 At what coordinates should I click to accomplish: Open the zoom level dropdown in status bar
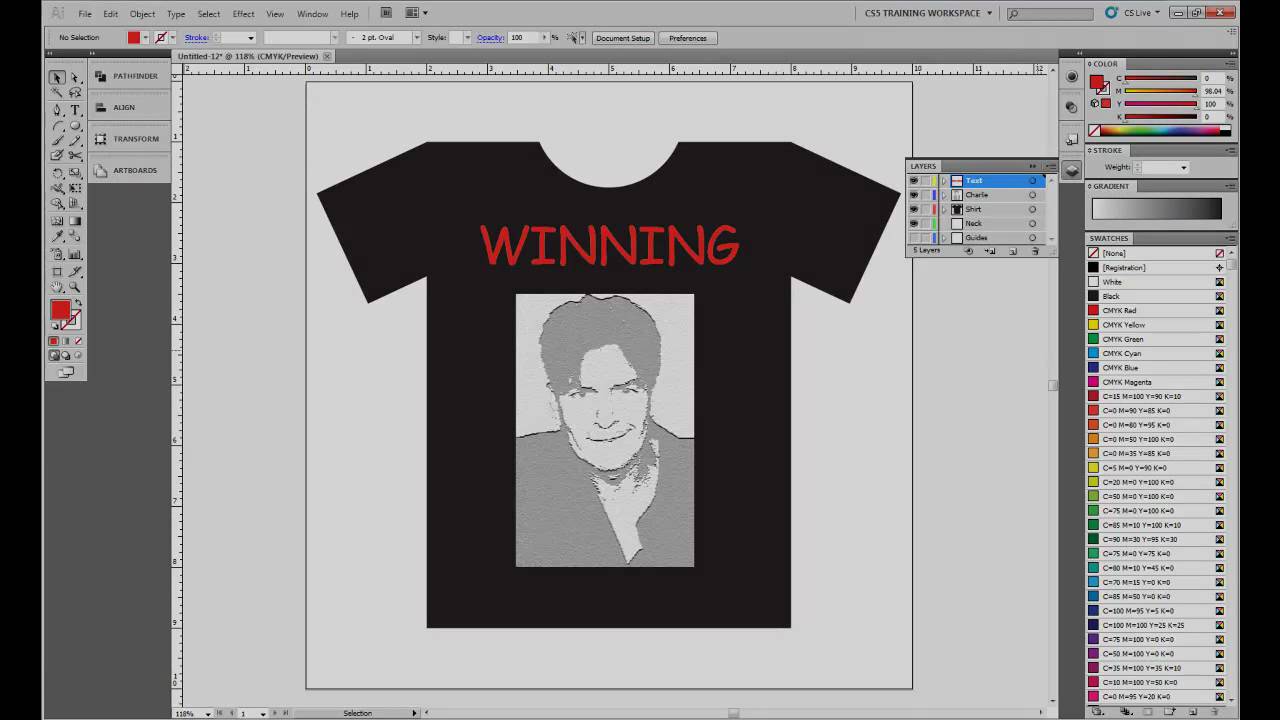click(x=208, y=713)
